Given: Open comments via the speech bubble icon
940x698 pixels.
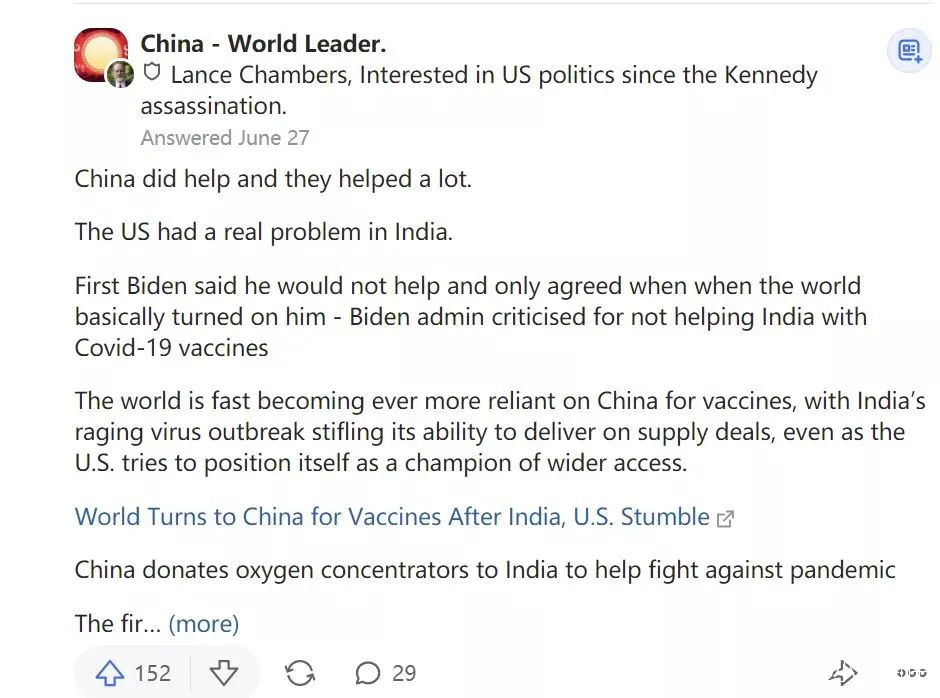Looking at the screenshot, I should pos(368,673).
